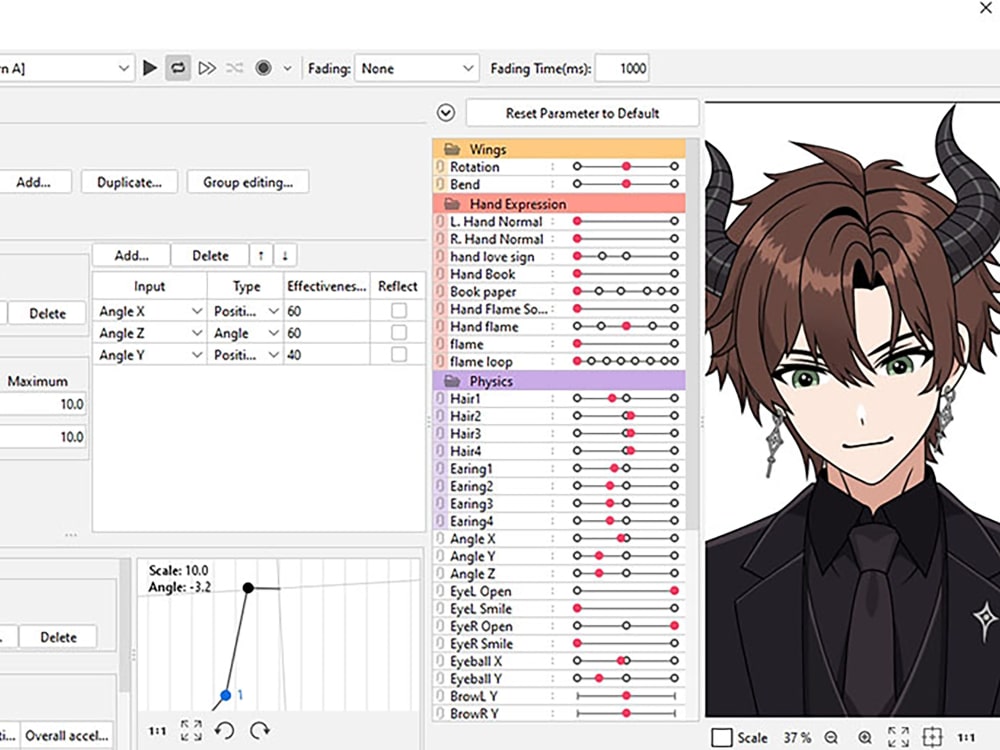The image size is (1000, 750).
Task: Toggle link icon next to Angle X
Action: tap(440, 539)
